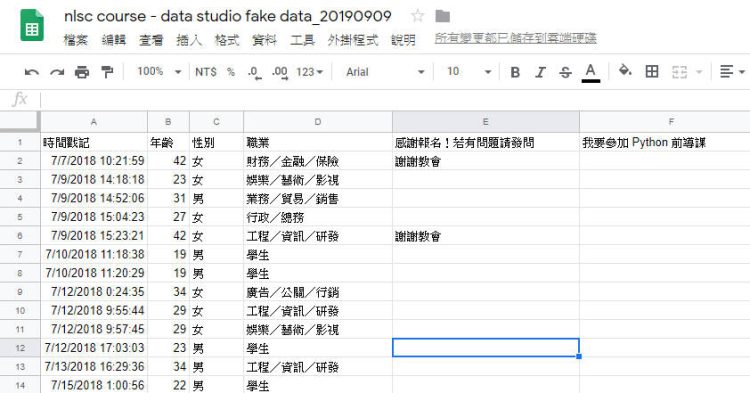Open horizontal align dropdown
Viewport: 750px width, 393px height.
(x=732, y=72)
